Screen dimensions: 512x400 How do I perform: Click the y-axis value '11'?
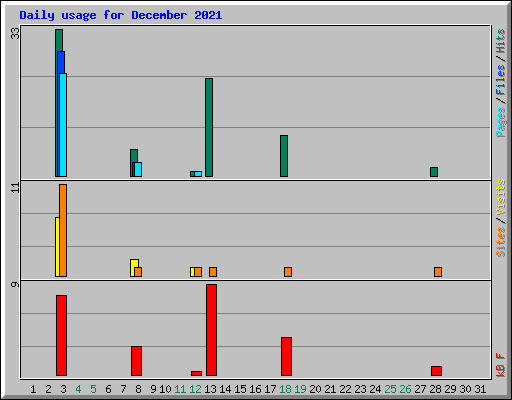15,188
